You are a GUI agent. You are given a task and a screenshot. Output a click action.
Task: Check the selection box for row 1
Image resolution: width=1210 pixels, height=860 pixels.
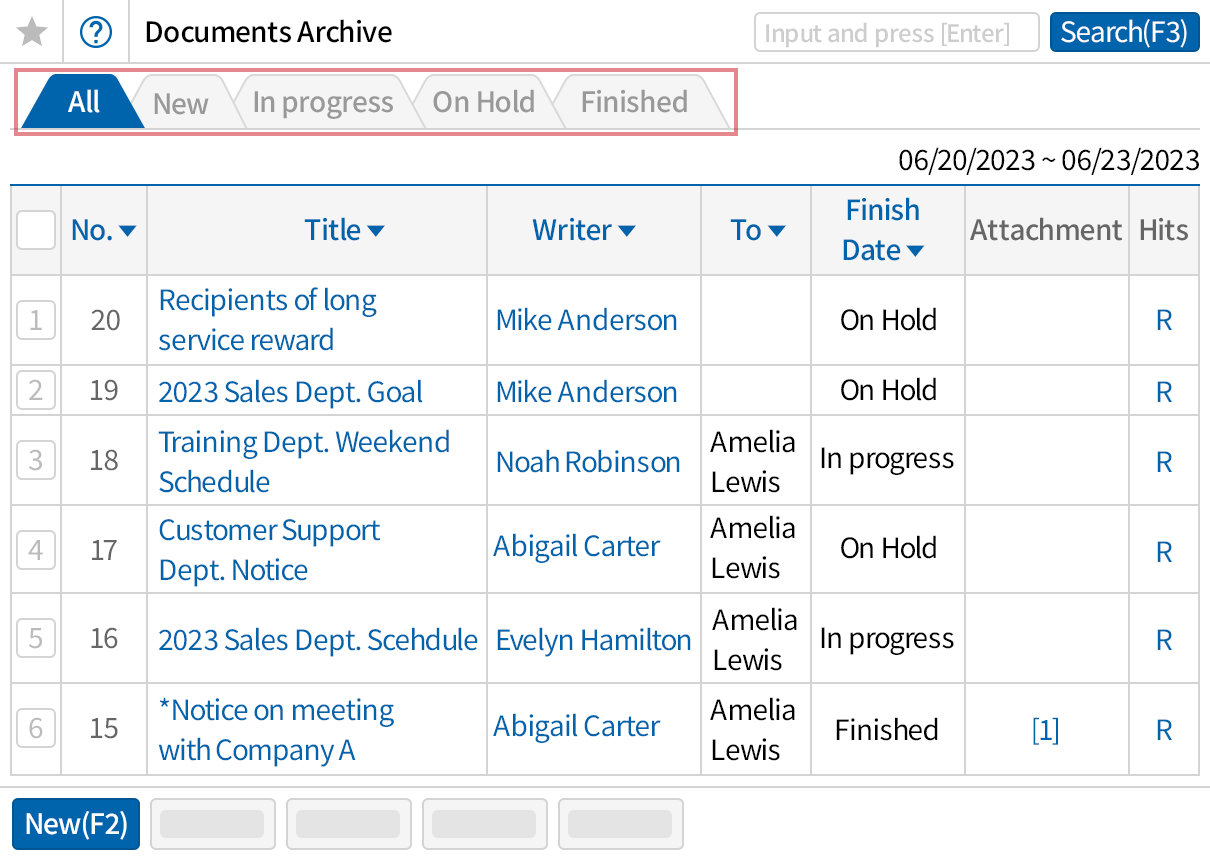point(35,320)
